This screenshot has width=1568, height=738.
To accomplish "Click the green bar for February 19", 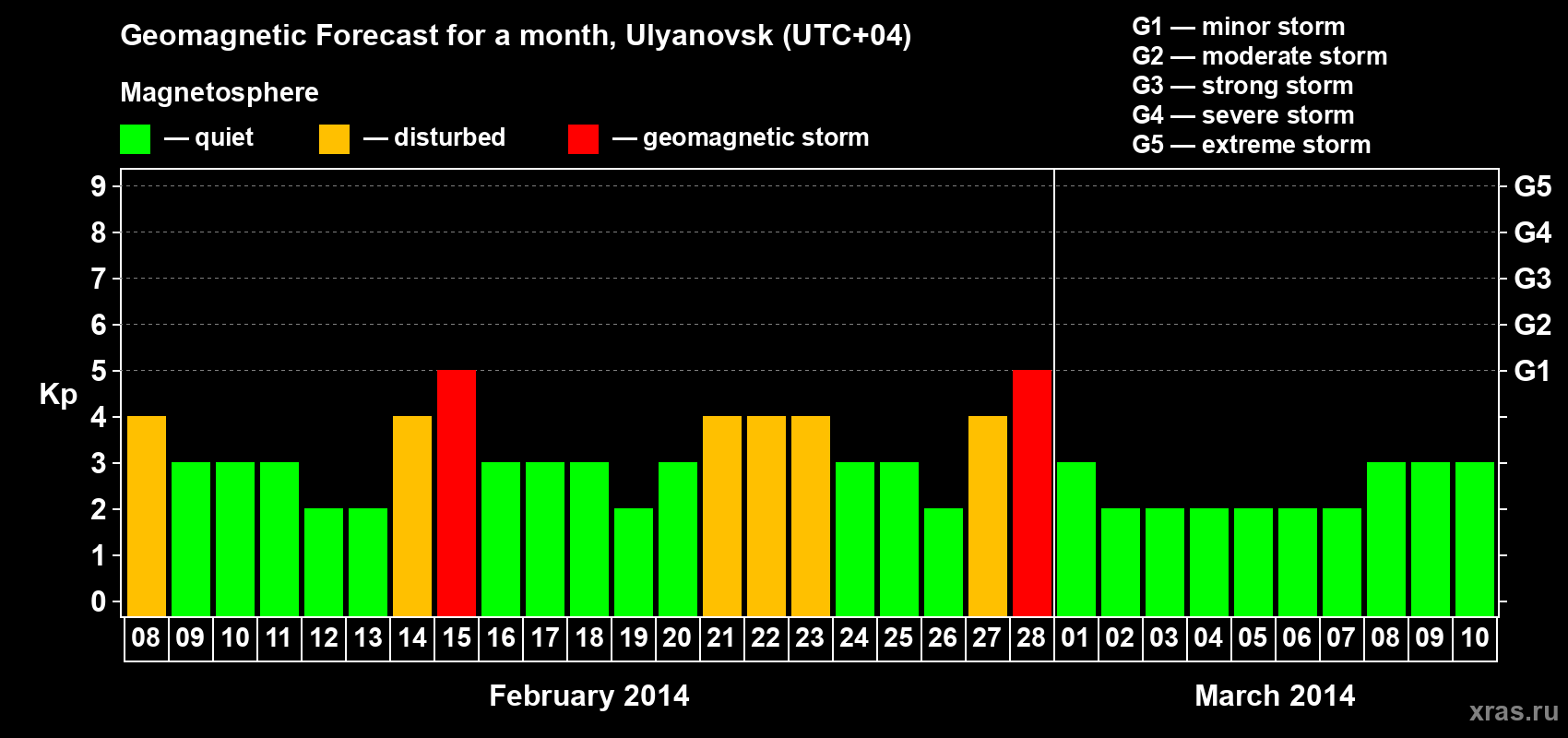I will click(634, 562).
